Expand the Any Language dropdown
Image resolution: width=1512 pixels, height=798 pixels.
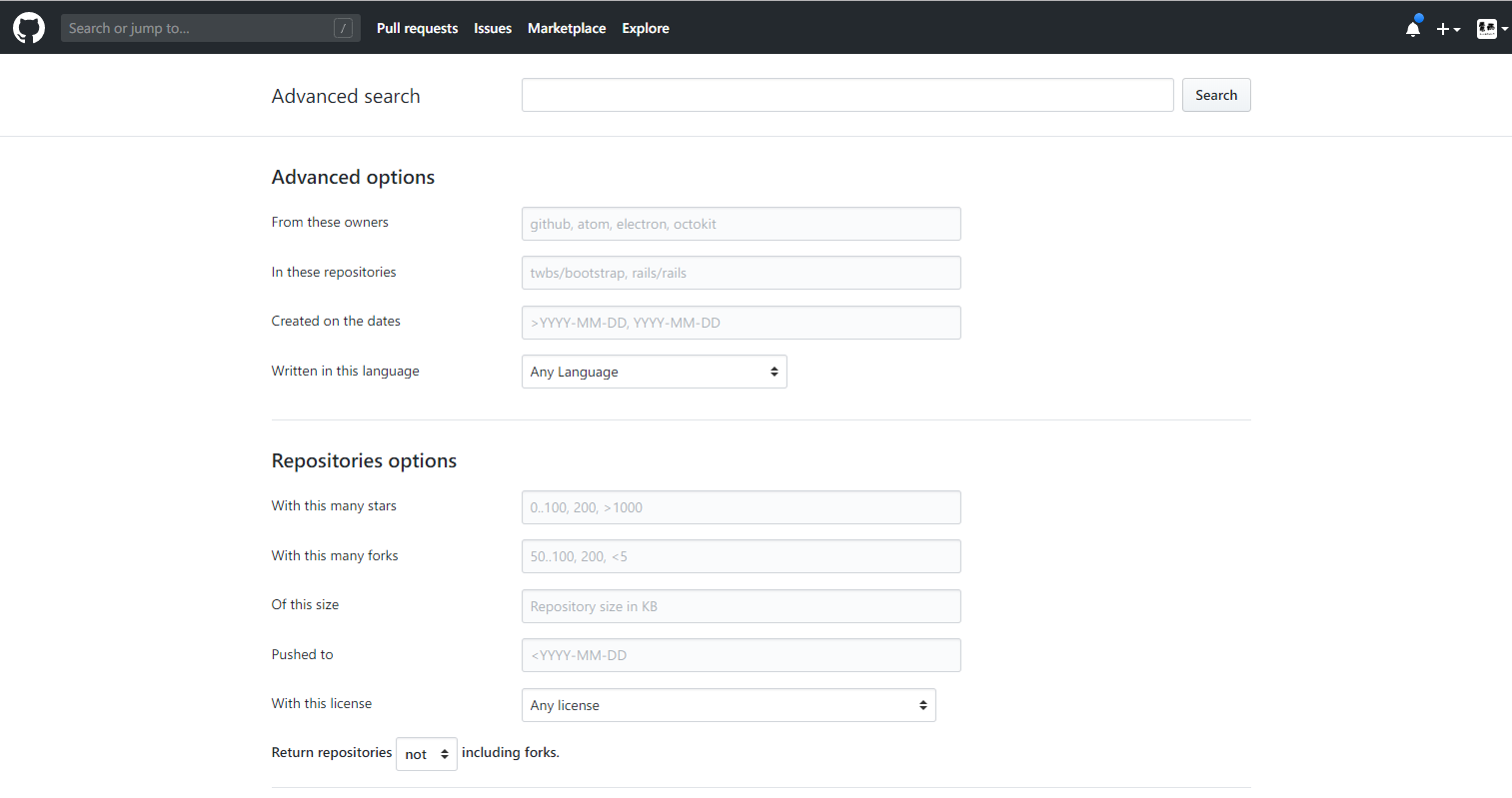[655, 372]
